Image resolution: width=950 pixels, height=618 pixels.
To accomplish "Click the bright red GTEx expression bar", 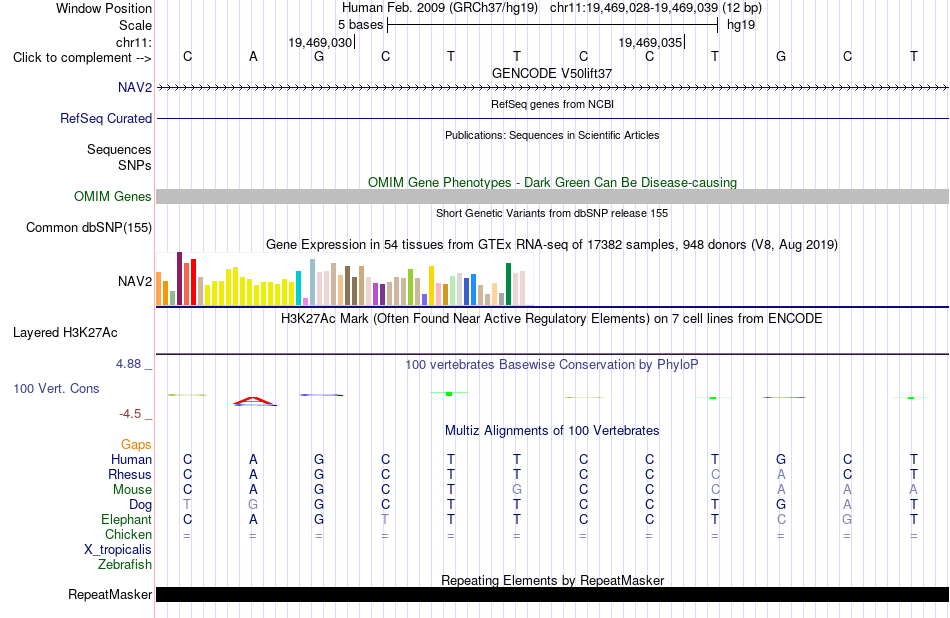I will (193, 282).
